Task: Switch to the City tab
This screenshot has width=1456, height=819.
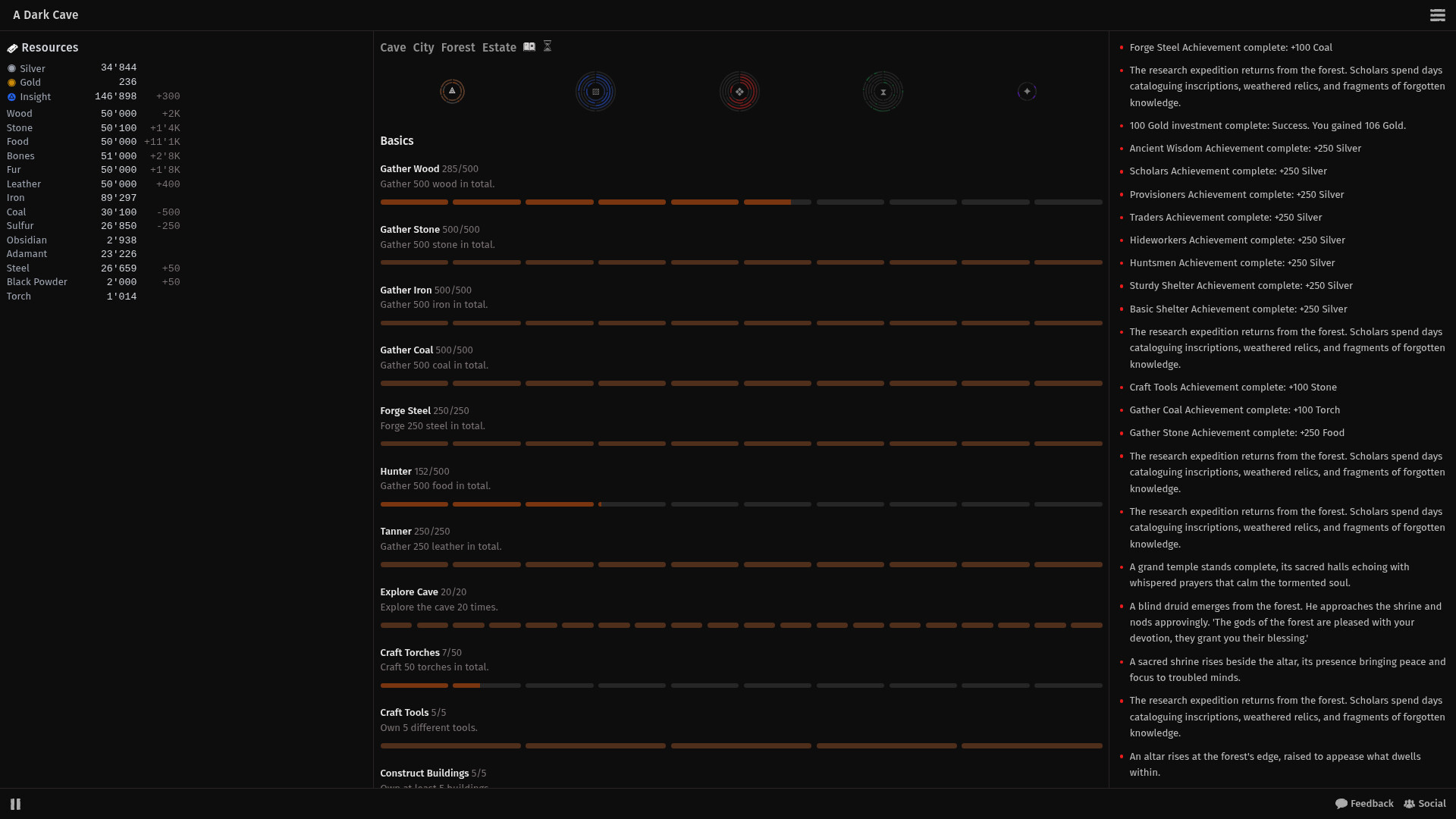Action: click(423, 47)
